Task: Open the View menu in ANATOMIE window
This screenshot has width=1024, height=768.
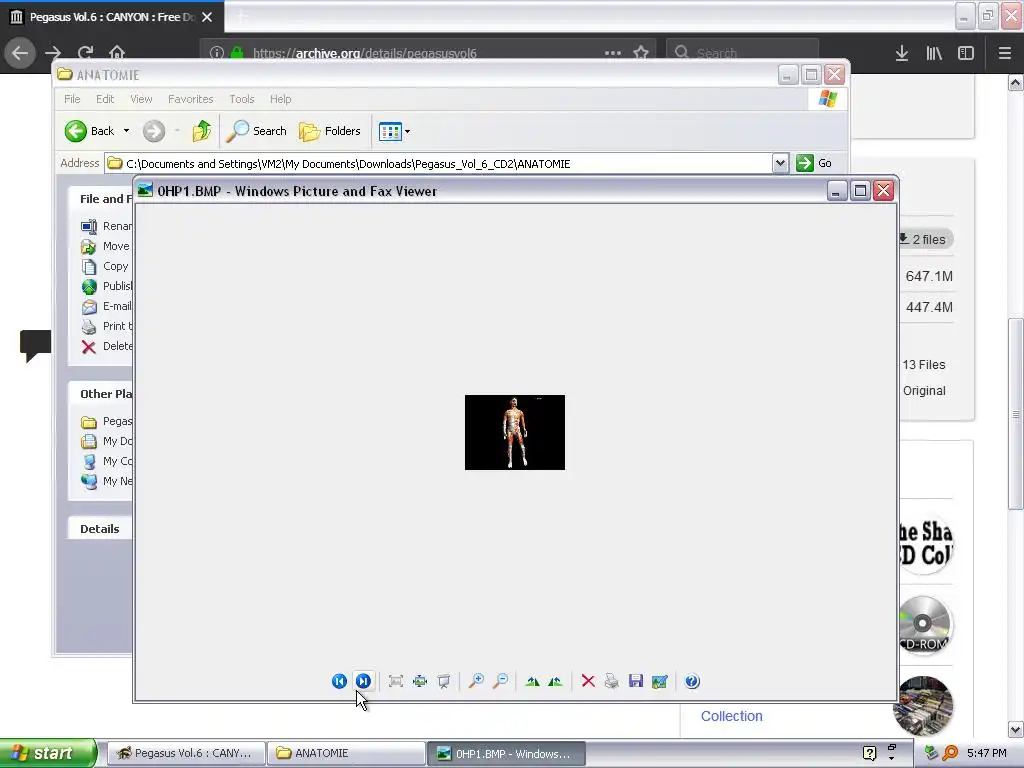Action: [141, 99]
